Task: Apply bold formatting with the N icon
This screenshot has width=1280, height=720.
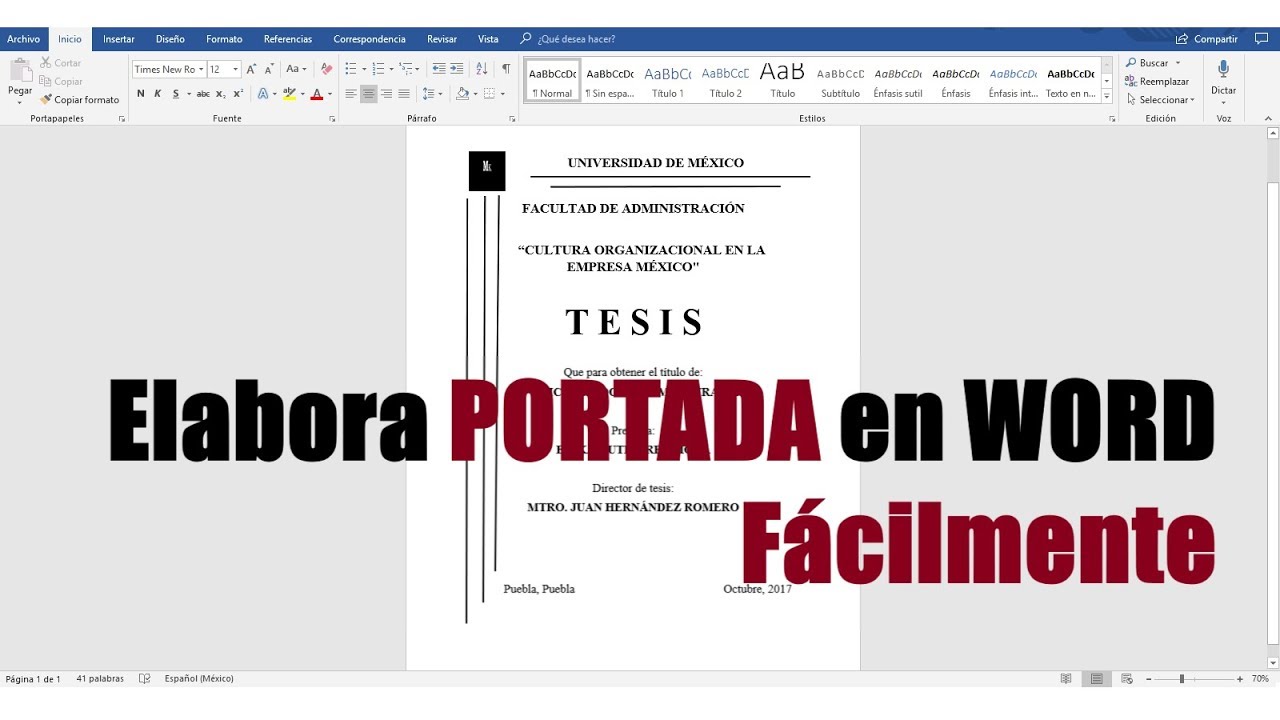Action: tap(140, 93)
